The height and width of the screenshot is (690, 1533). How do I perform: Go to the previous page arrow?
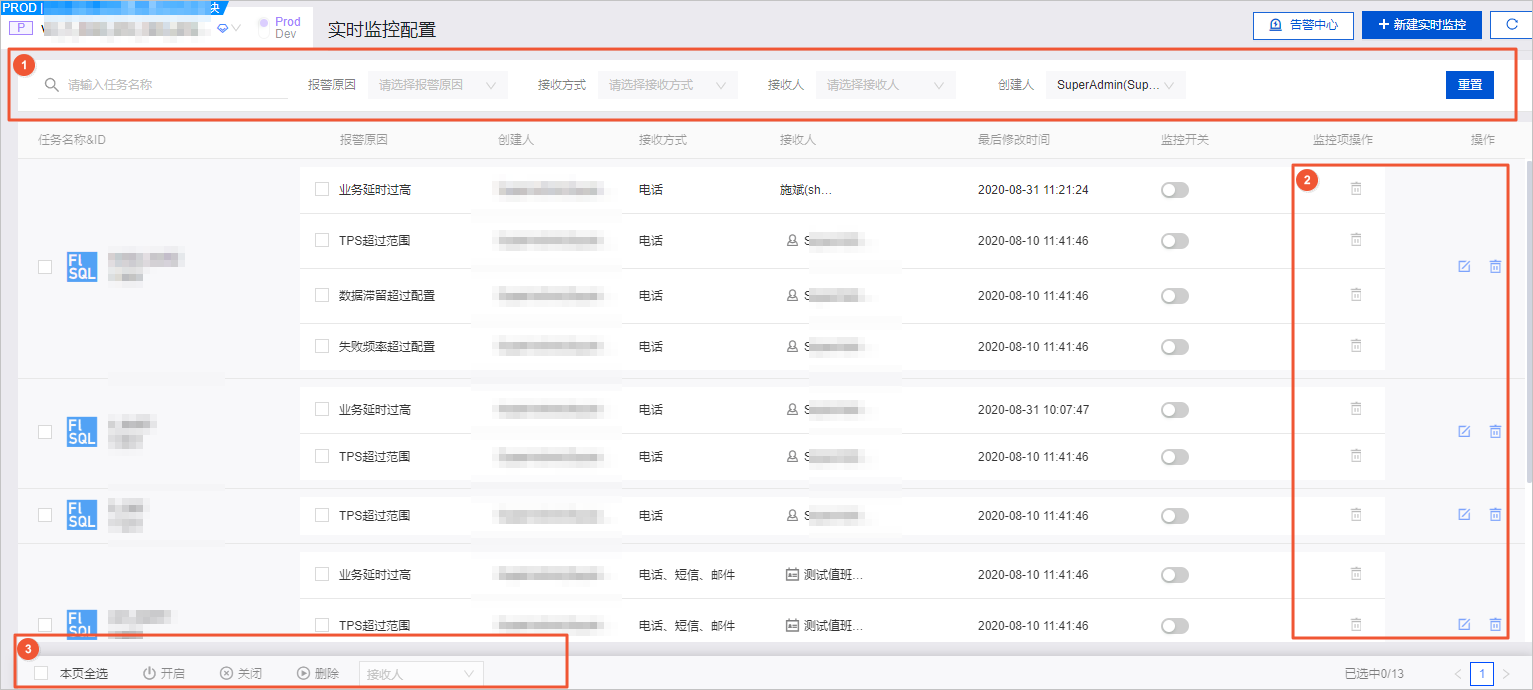point(1458,674)
